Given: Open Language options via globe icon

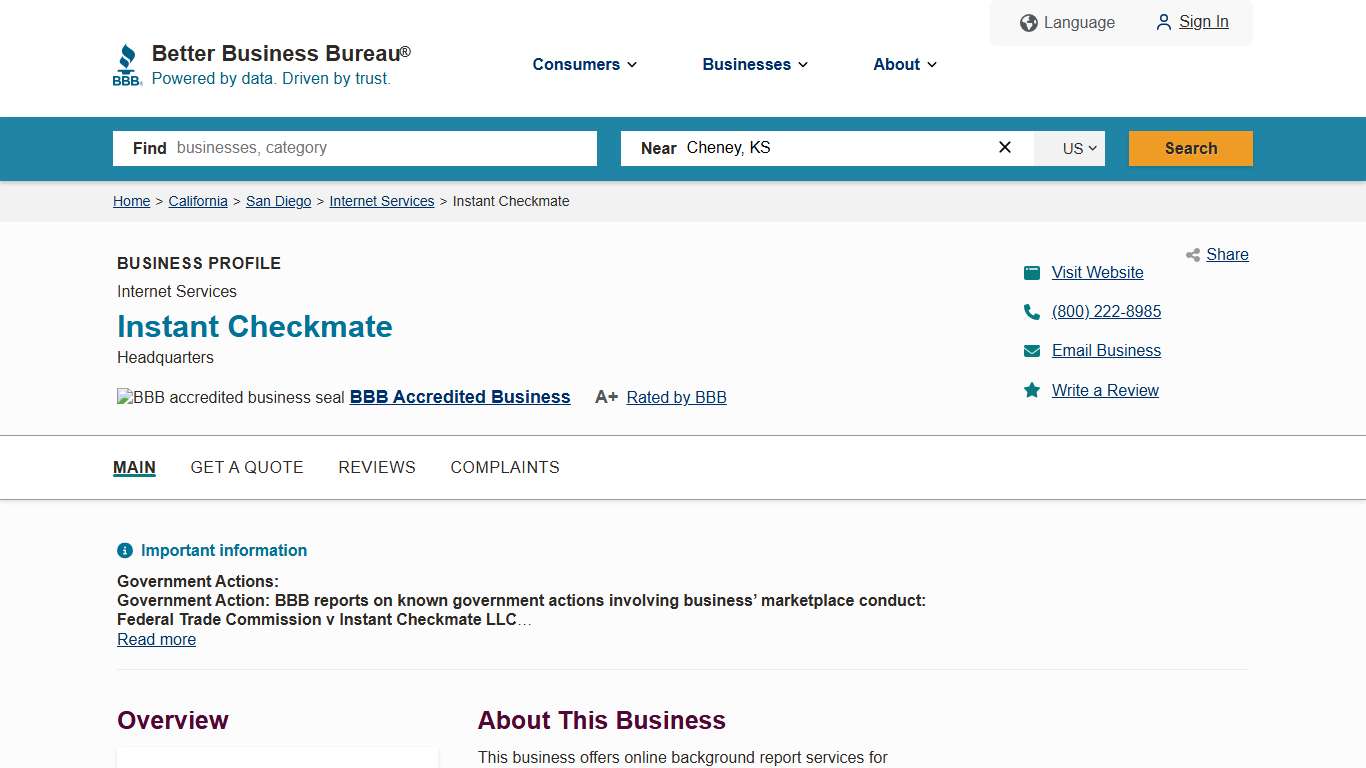Looking at the screenshot, I should tap(1029, 22).
